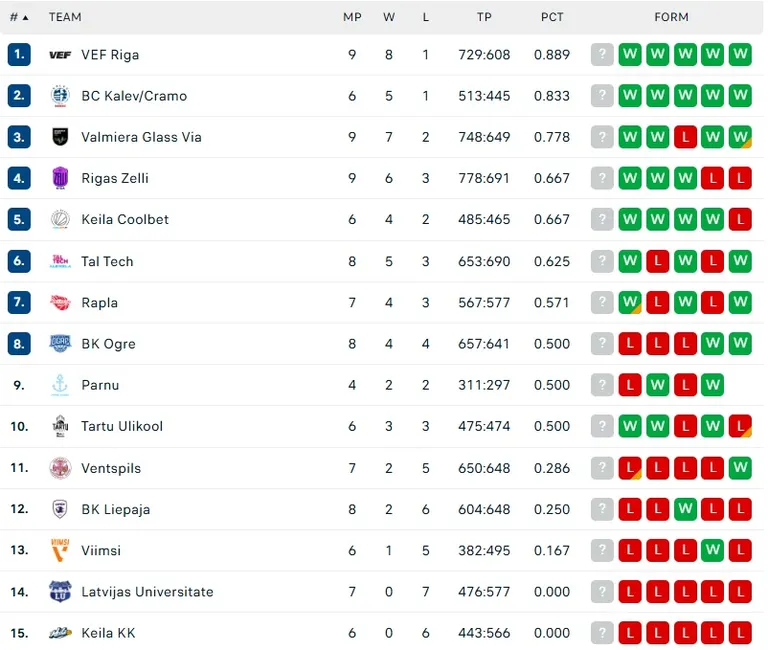Click the BK Ogre team logo
The width and height of the screenshot is (768, 650).
pos(60,344)
